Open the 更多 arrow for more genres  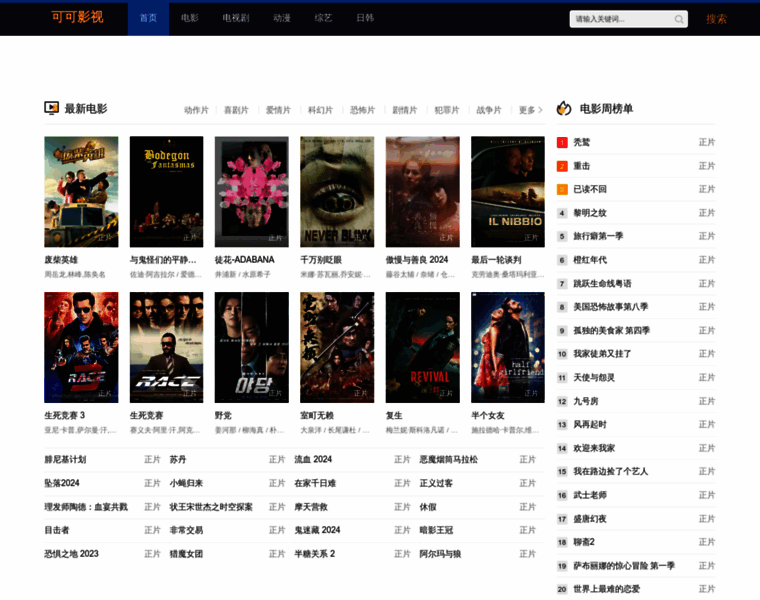tap(530, 110)
